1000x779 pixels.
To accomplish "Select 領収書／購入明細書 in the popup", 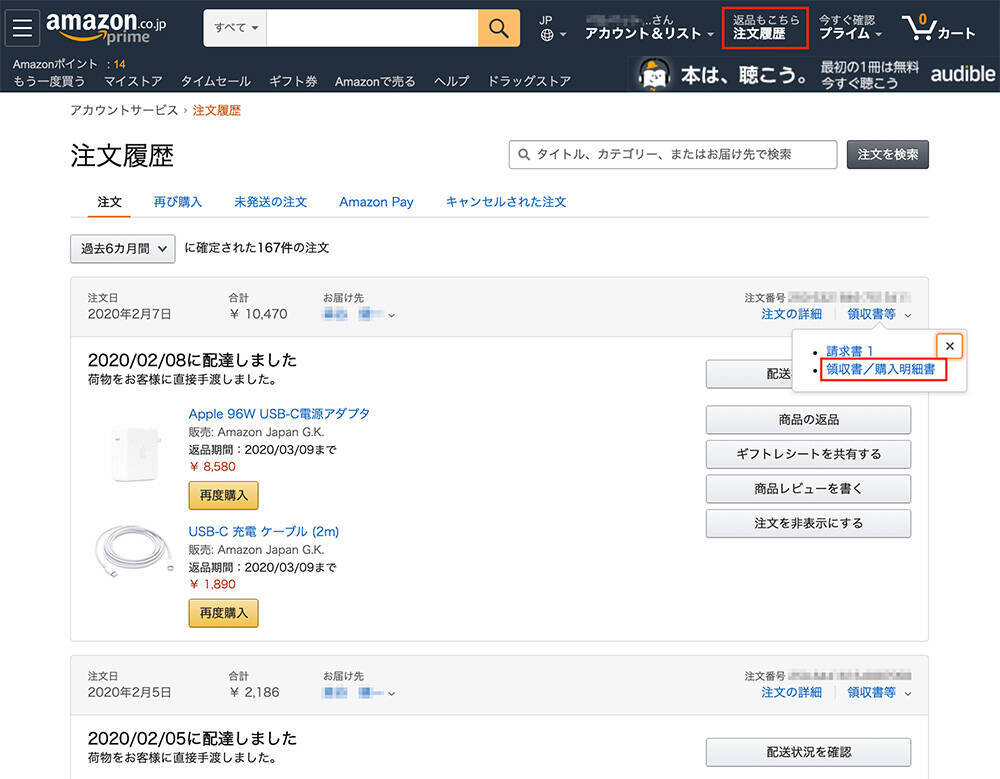I will tap(880, 369).
